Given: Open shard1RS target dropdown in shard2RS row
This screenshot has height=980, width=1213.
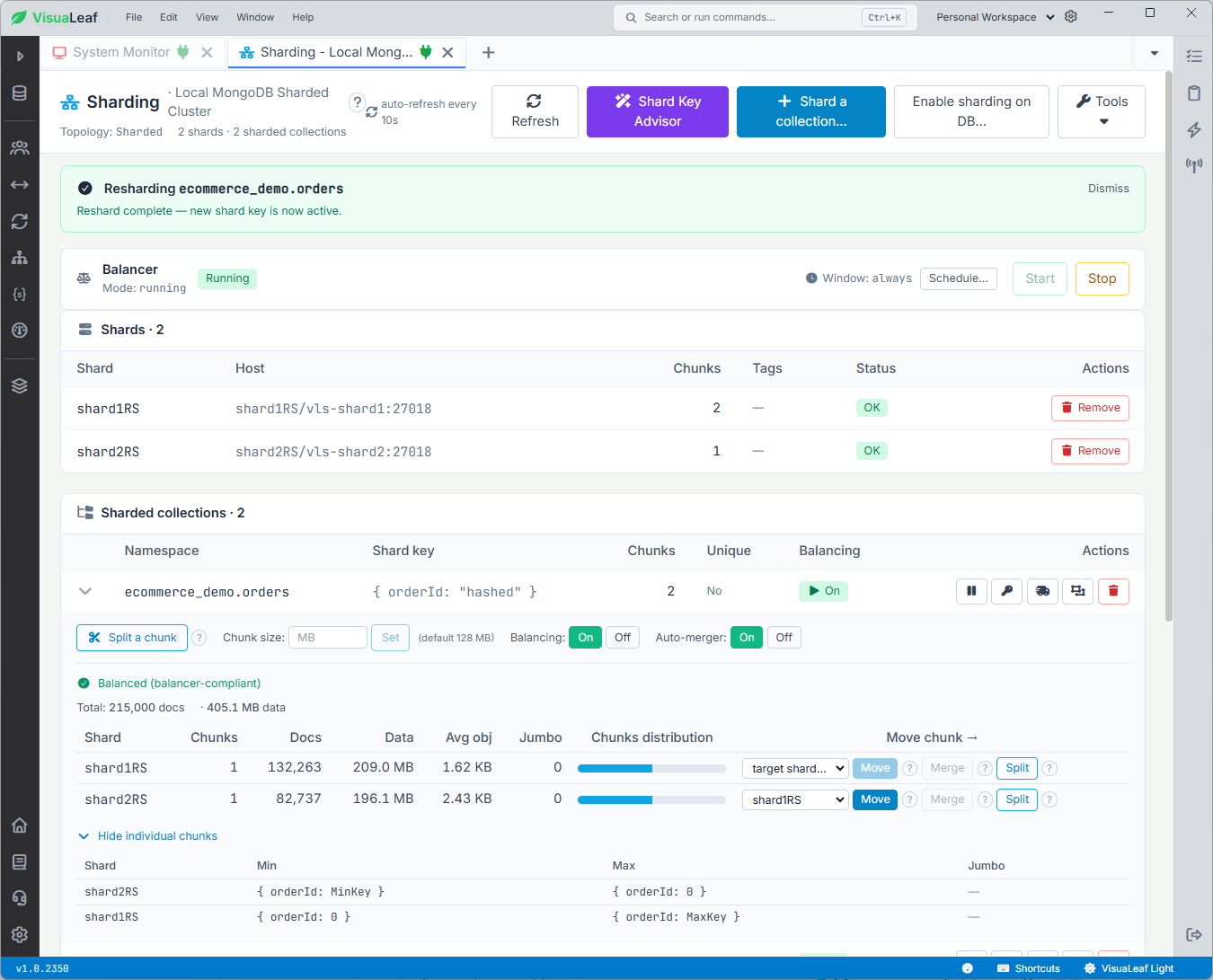Looking at the screenshot, I should pyautogui.click(x=795, y=799).
